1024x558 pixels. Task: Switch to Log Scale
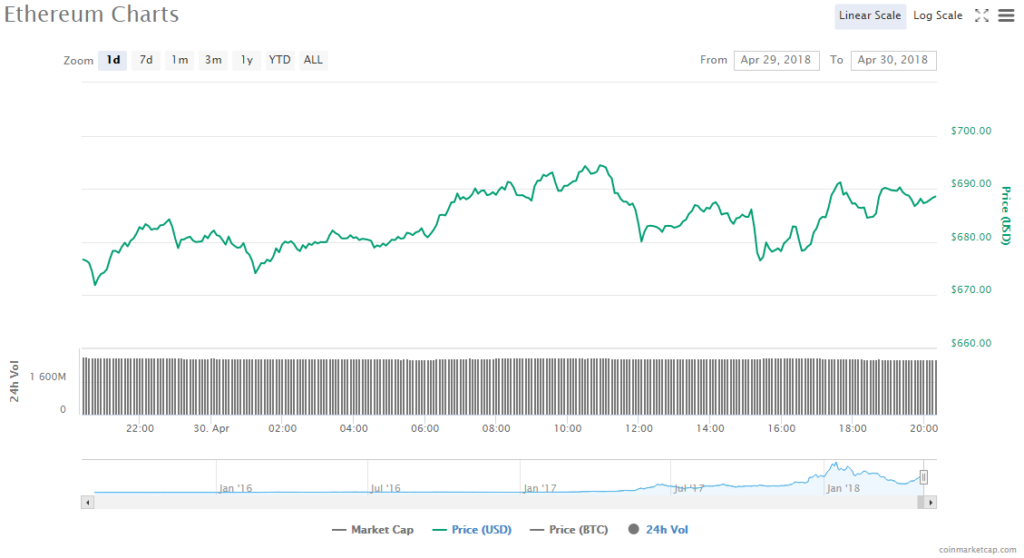(x=938, y=15)
